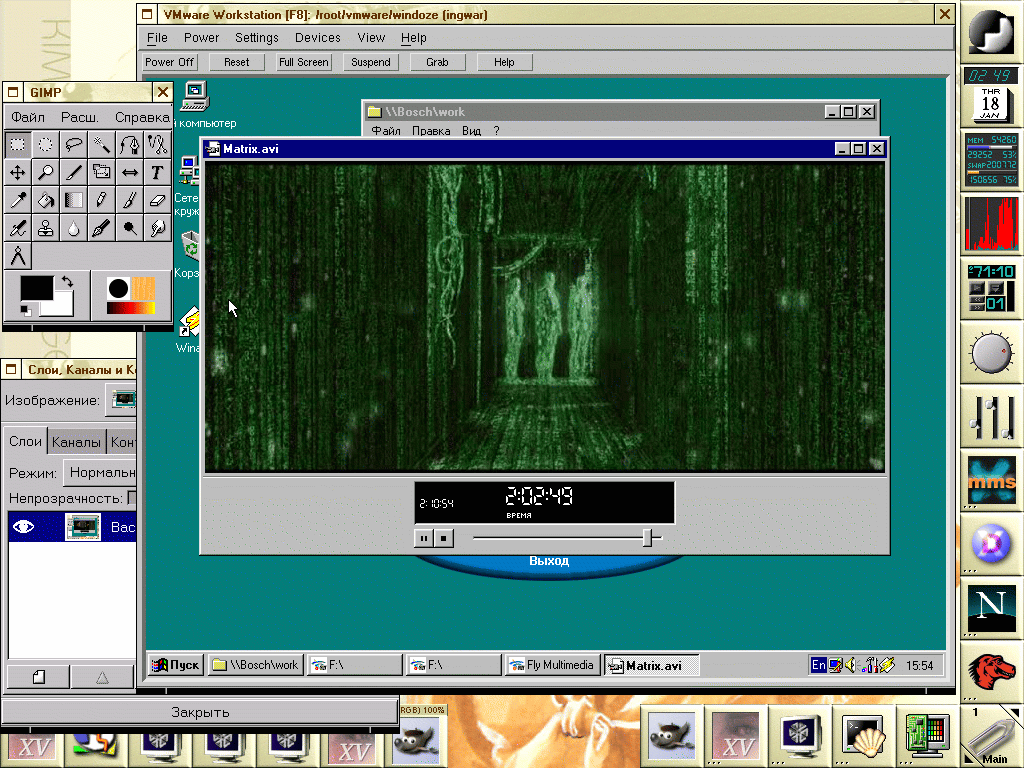The height and width of the screenshot is (768, 1024).
Task: Click VMware Grab button
Action: pyautogui.click(x=437, y=62)
